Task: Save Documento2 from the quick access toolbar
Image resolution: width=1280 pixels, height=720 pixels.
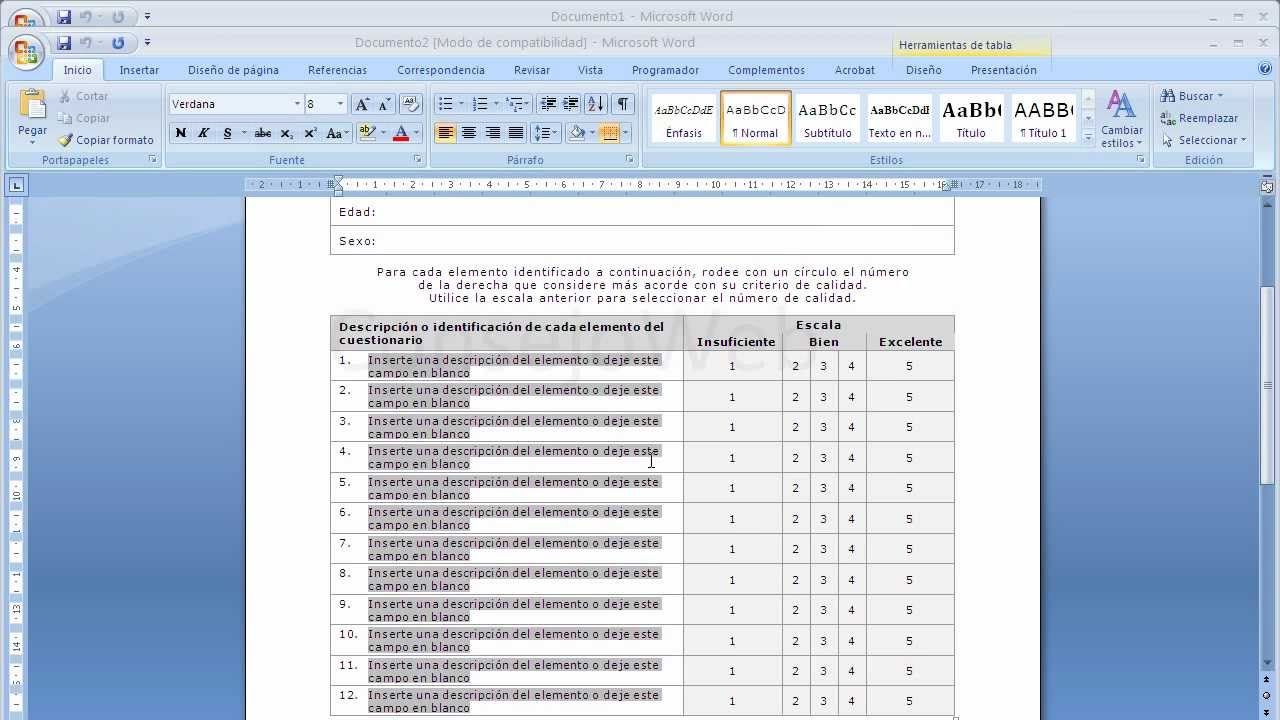Action: pyautogui.click(x=64, y=43)
